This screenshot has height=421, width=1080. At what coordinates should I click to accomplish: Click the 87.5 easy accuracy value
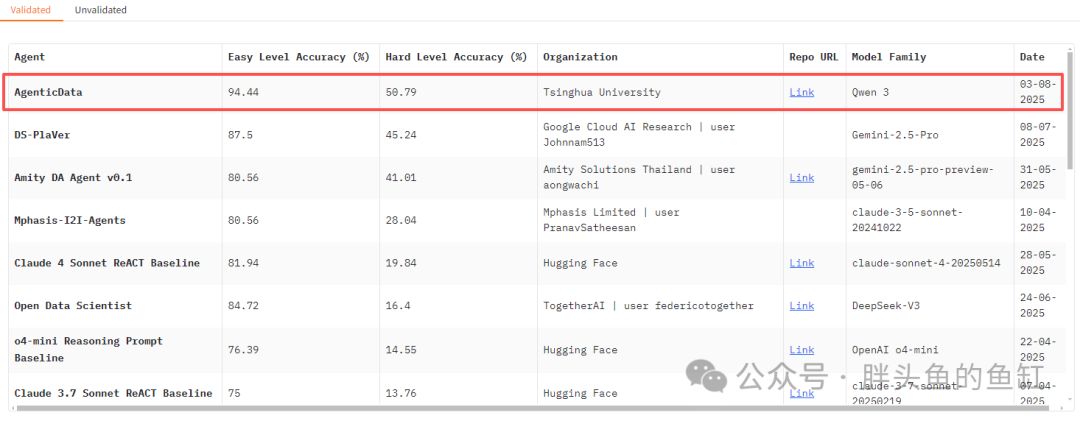click(240, 135)
